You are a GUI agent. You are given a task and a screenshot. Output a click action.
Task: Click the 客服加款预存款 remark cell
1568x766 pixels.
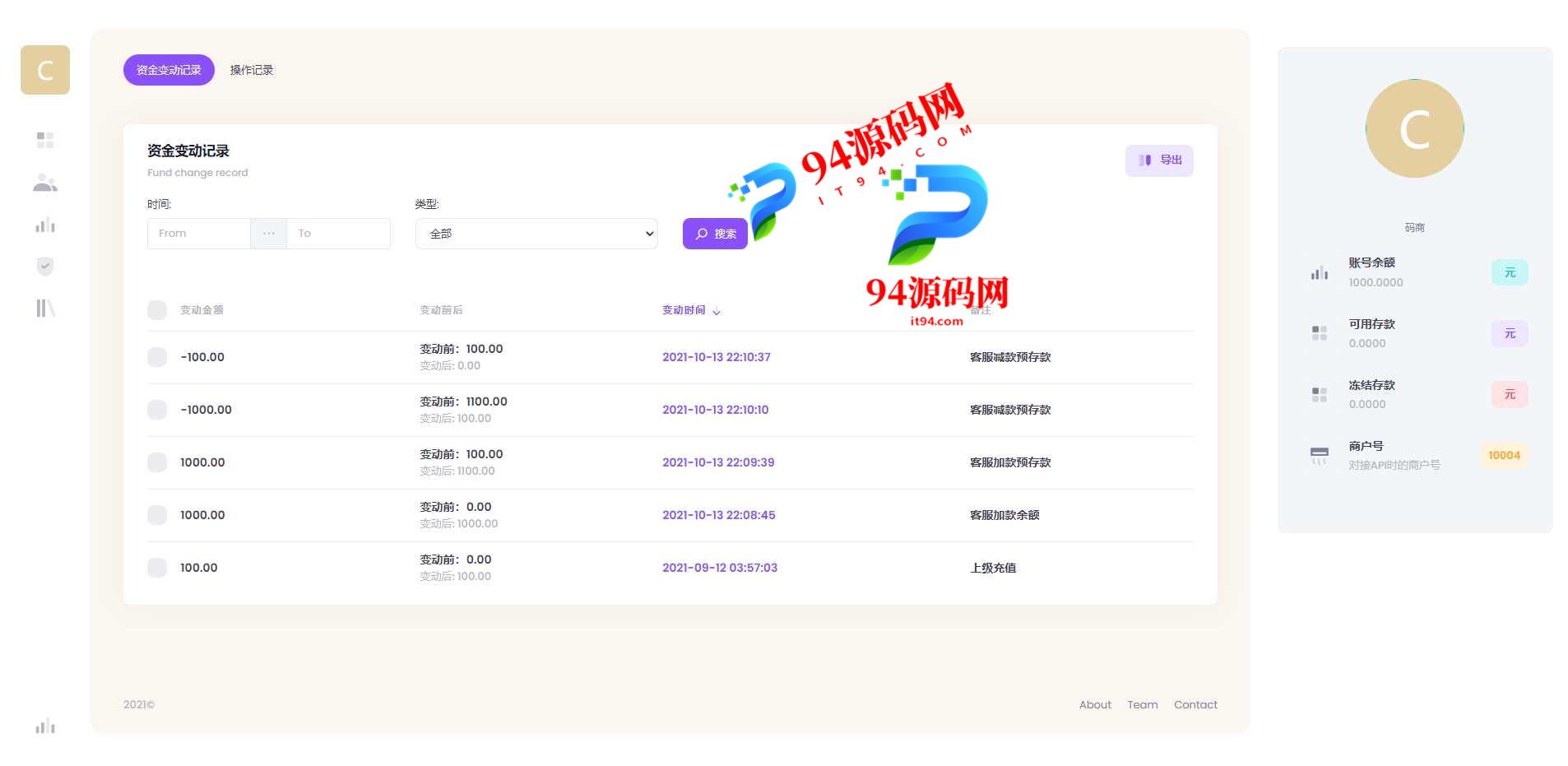pyautogui.click(x=1010, y=462)
